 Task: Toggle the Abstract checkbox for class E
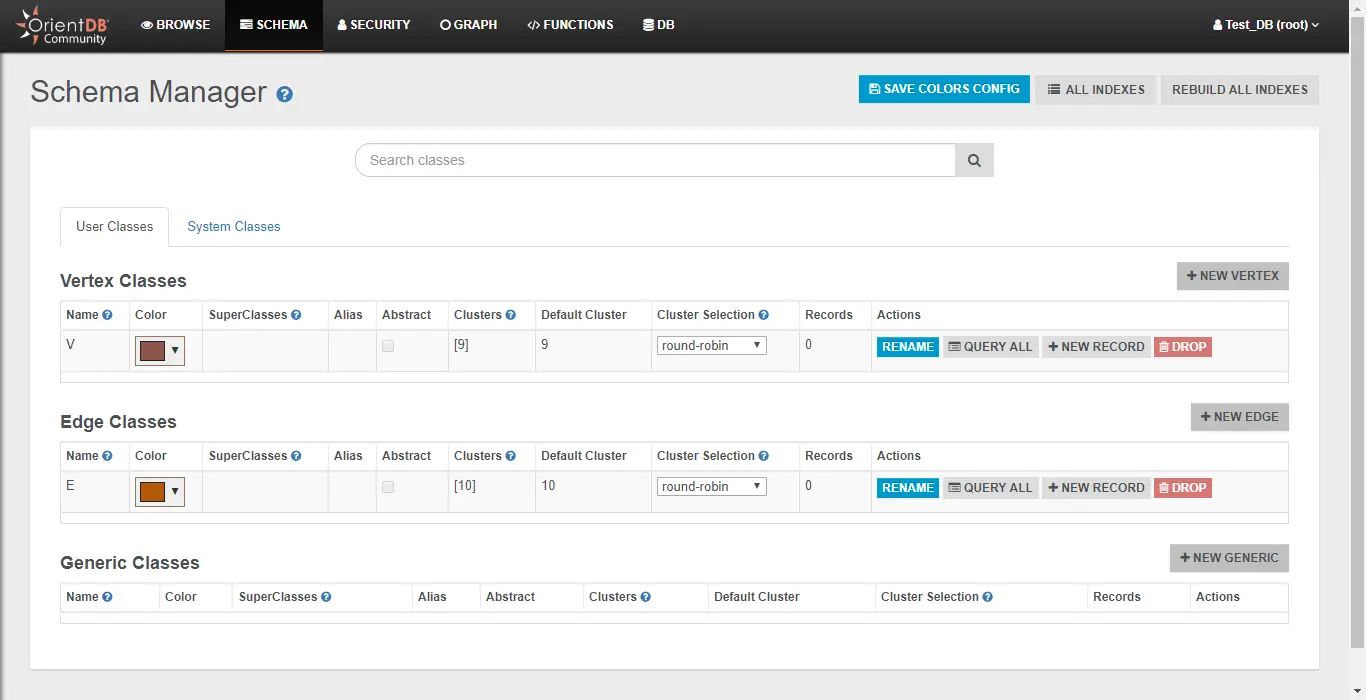point(388,487)
